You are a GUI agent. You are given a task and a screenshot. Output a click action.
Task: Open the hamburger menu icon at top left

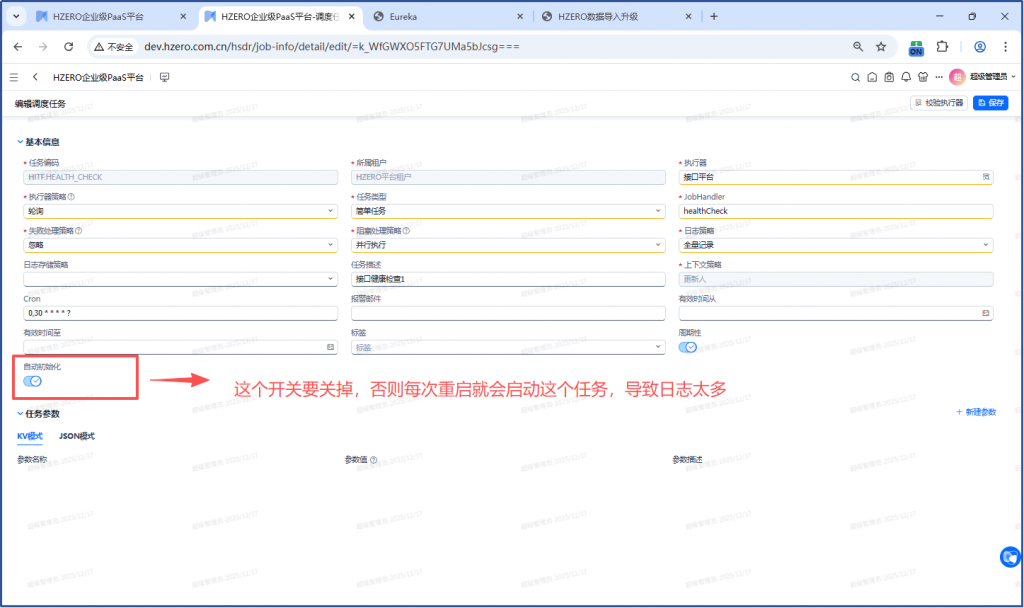click(14, 77)
